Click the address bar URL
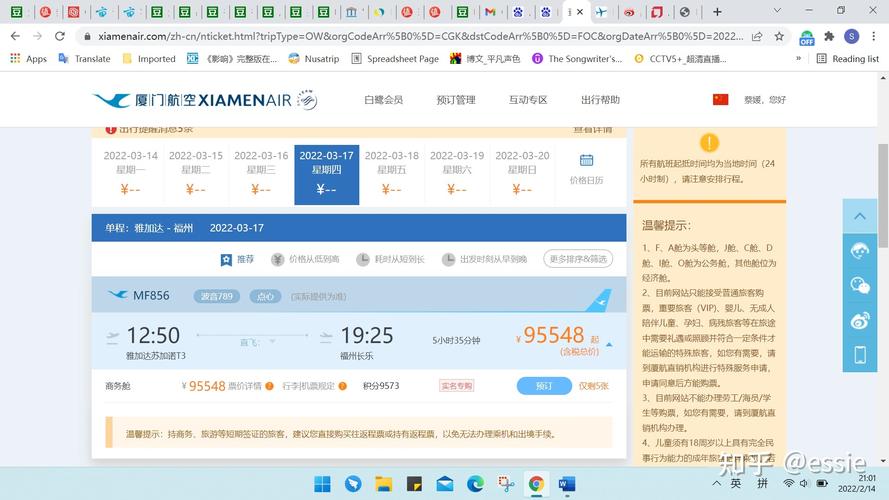The height and width of the screenshot is (500, 889). tap(420, 36)
